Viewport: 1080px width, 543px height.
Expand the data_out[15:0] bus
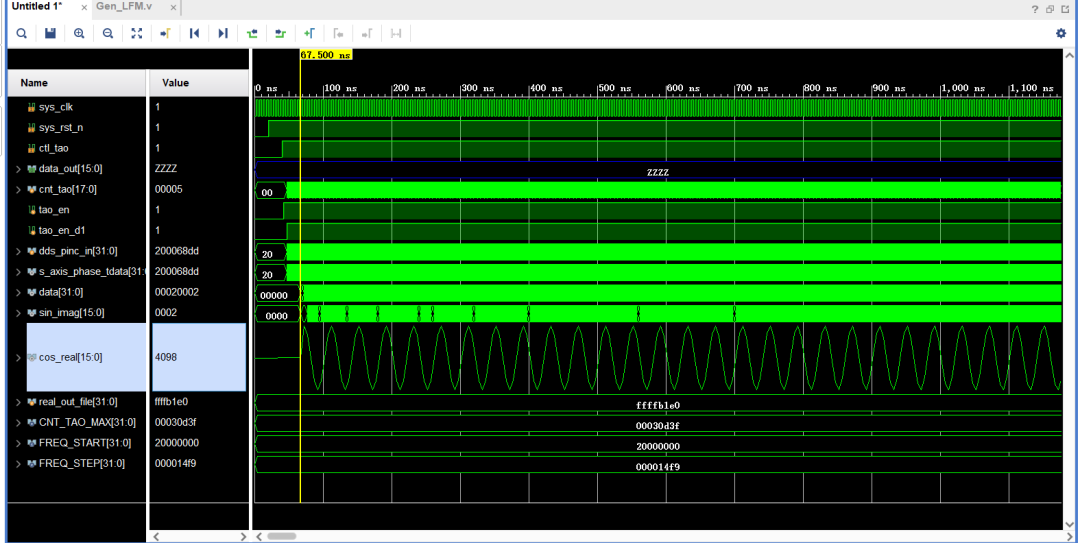[19, 169]
